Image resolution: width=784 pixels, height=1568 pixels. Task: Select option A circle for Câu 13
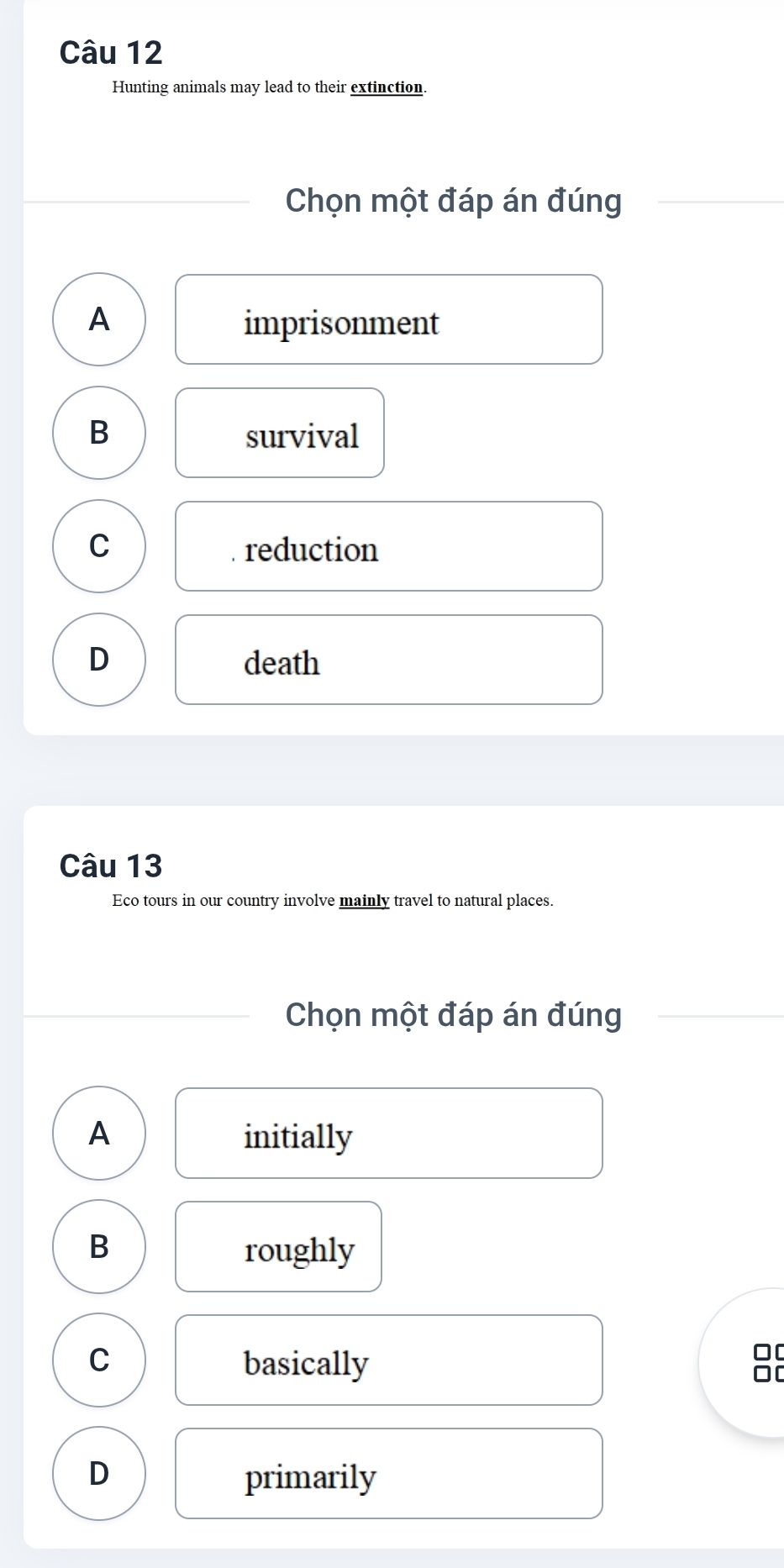99,1134
